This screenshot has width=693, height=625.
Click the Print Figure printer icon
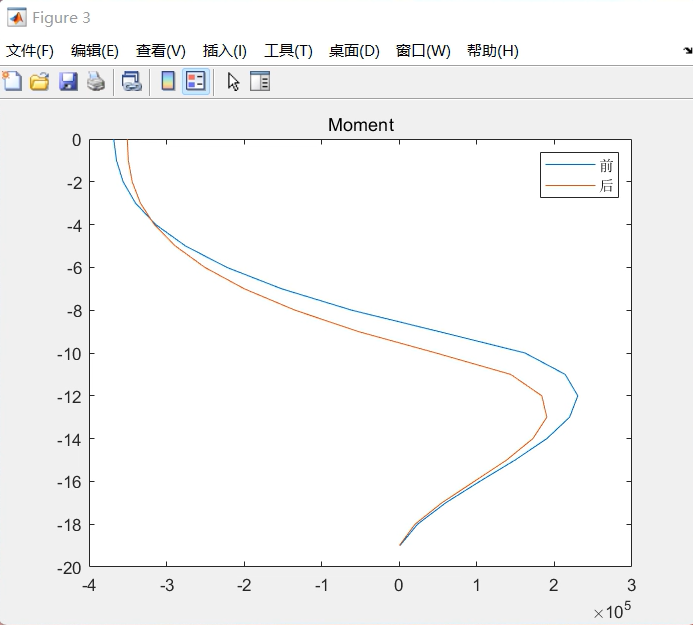point(96,82)
